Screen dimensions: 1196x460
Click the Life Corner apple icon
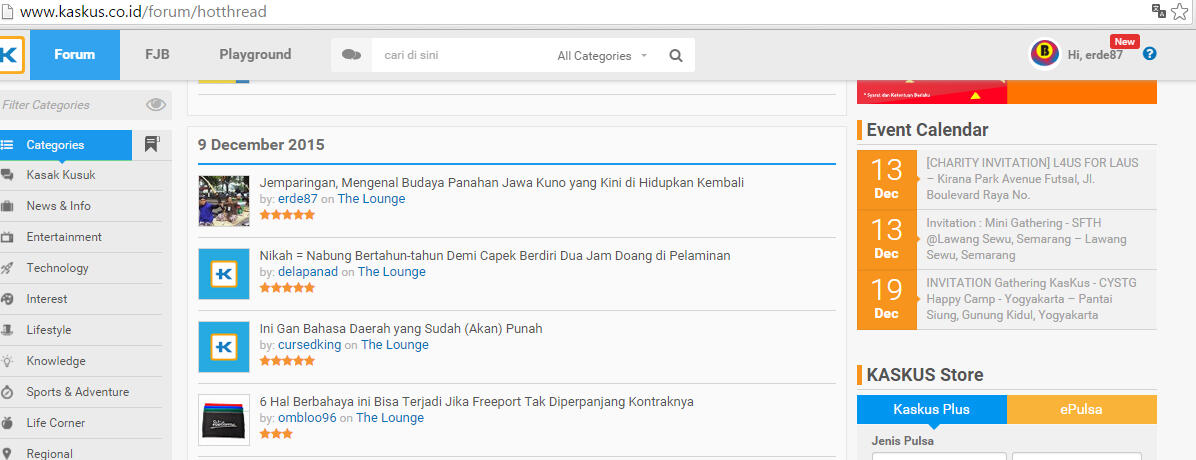click(7, 423)
